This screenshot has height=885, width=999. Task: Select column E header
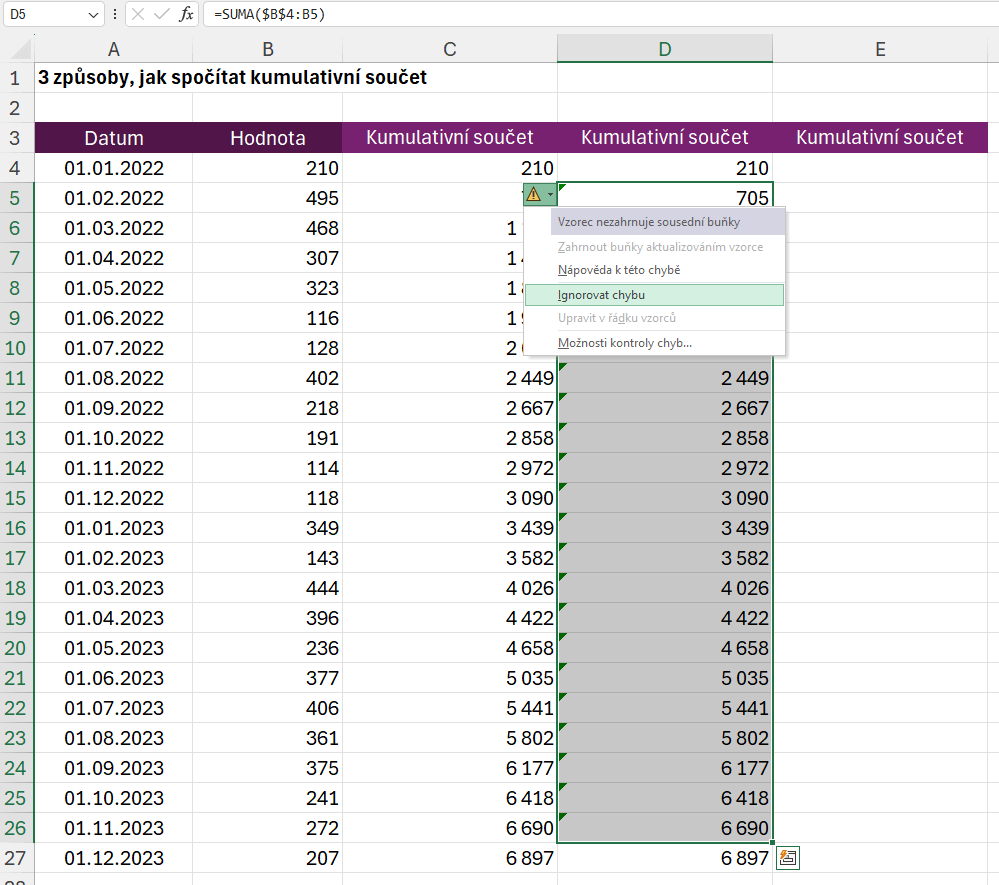click(880, 49)
